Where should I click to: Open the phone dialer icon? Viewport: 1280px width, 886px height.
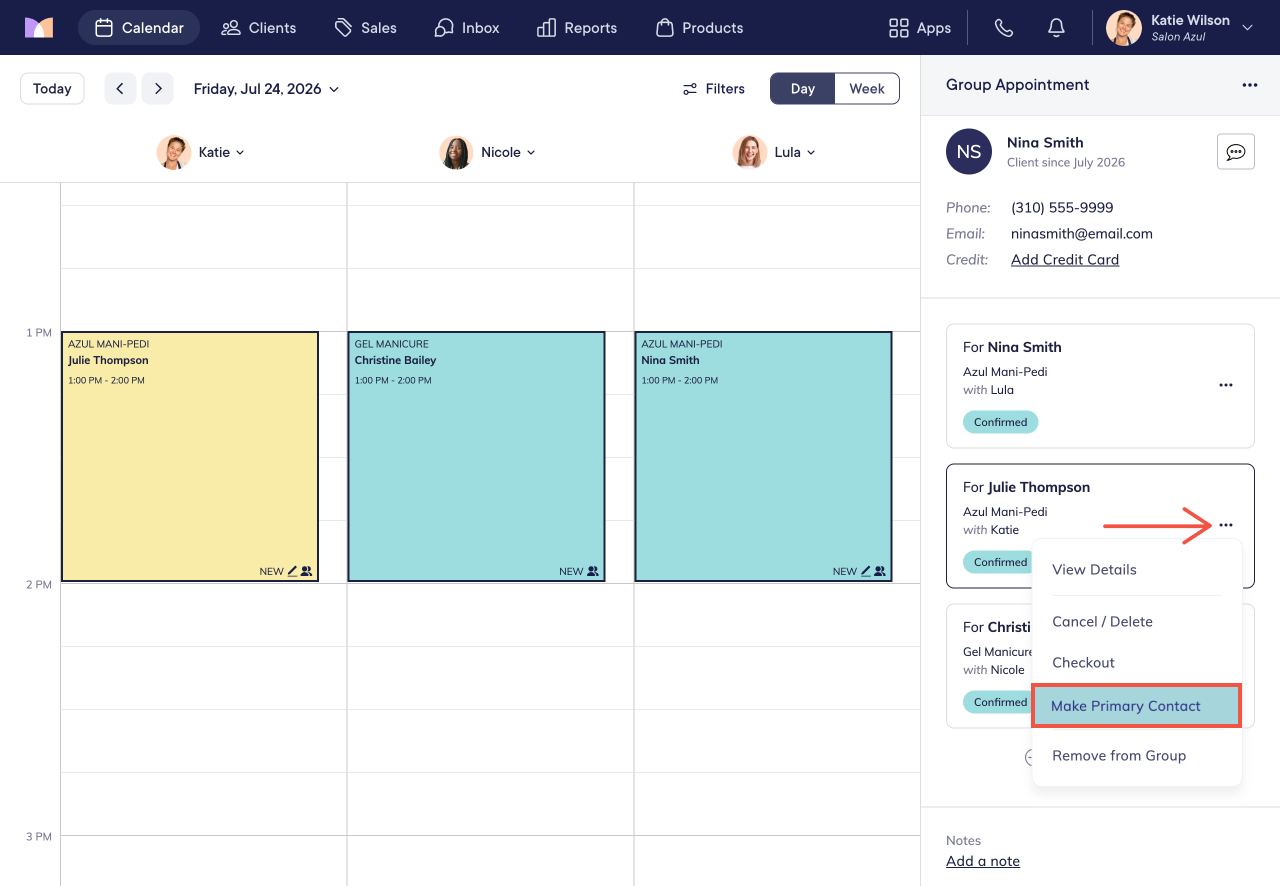(x=1004, y=28)
